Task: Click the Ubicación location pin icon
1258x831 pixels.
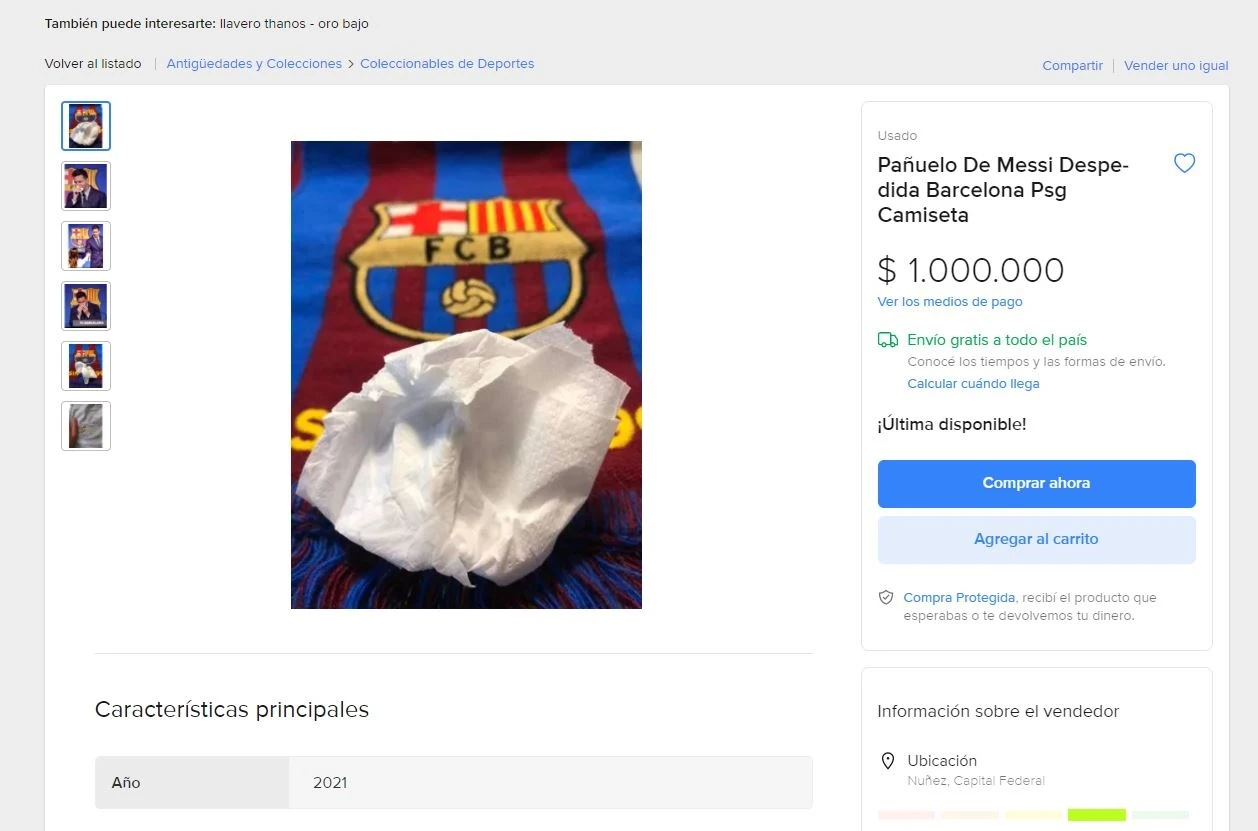Action: tap(888, 760)
